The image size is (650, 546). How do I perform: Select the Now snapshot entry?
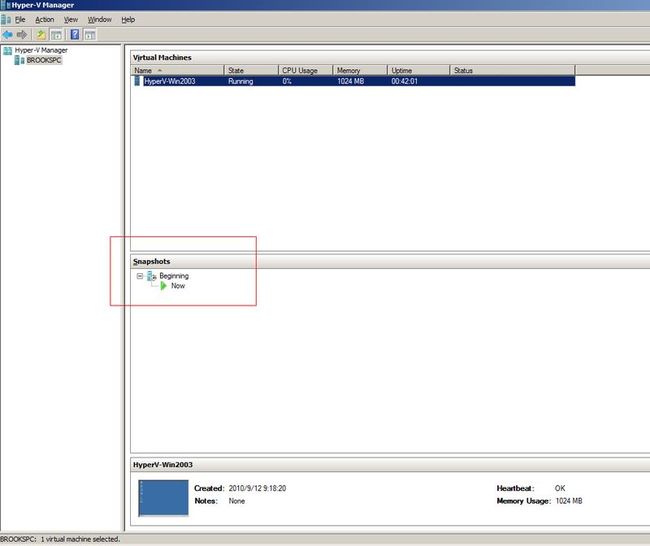click(x=178, y=286)
